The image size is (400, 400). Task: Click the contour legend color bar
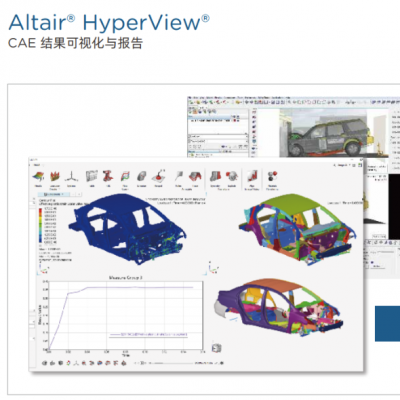coord(41,226)
